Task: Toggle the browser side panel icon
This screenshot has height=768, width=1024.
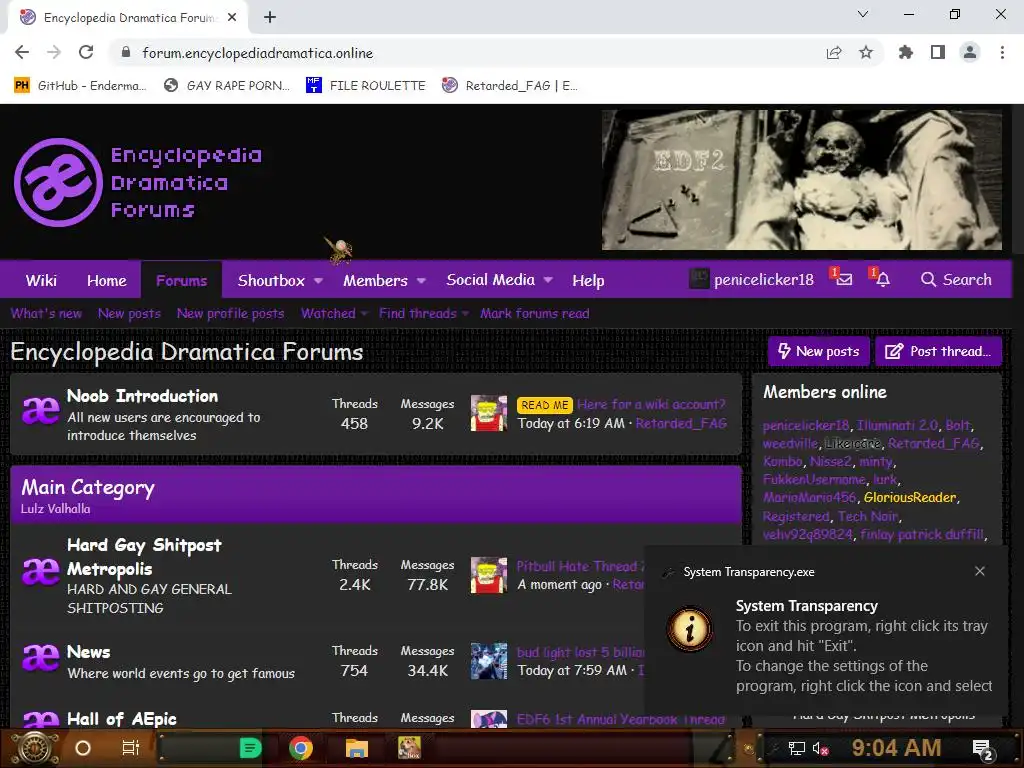Action: [938, 52]
